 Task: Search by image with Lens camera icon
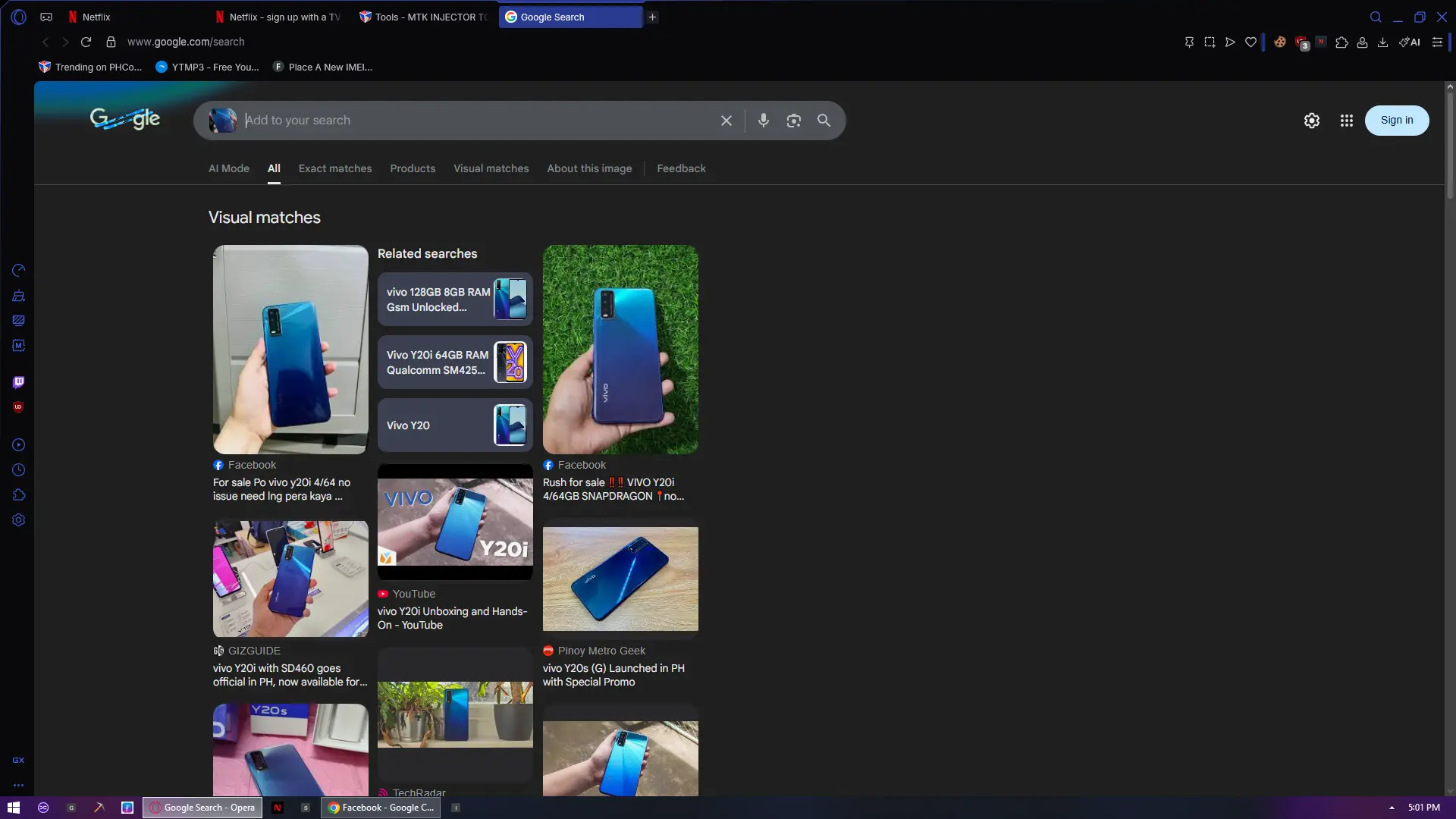[794, 121]
